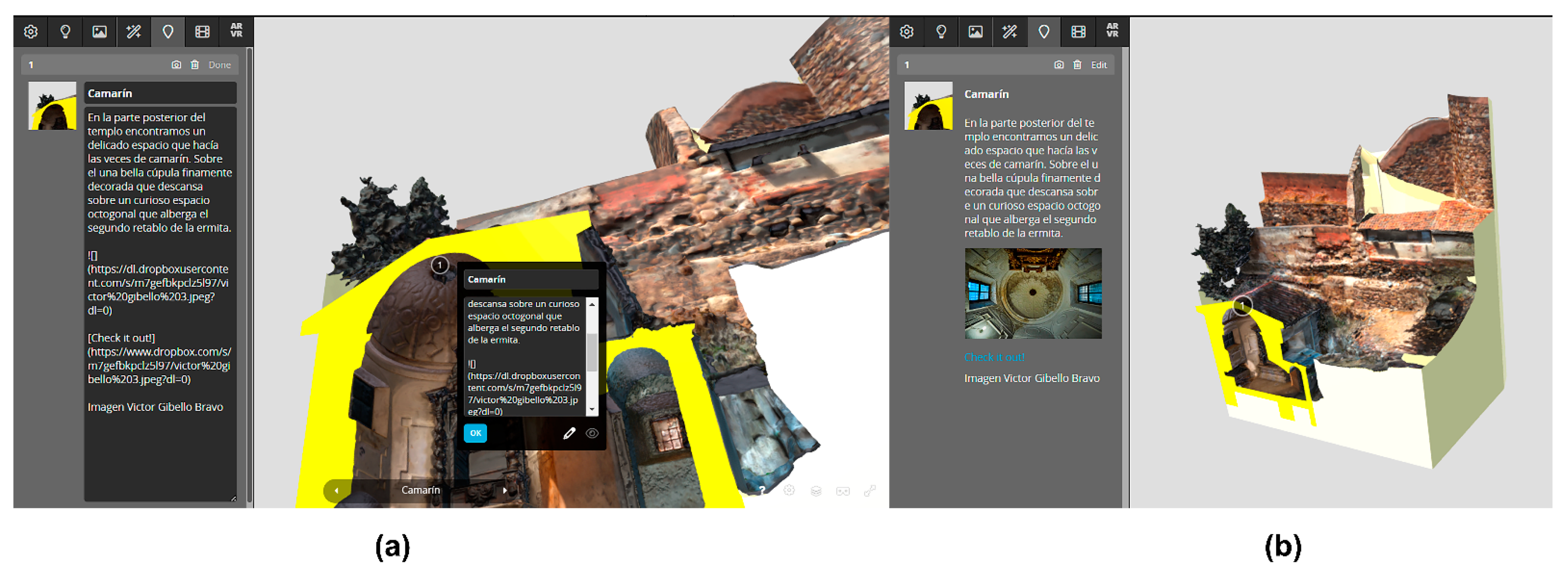This screenshot has height=576, width=1568.
Task: Open Post-processing magic wand tab in left editor
Action: (x=134, y=32)
